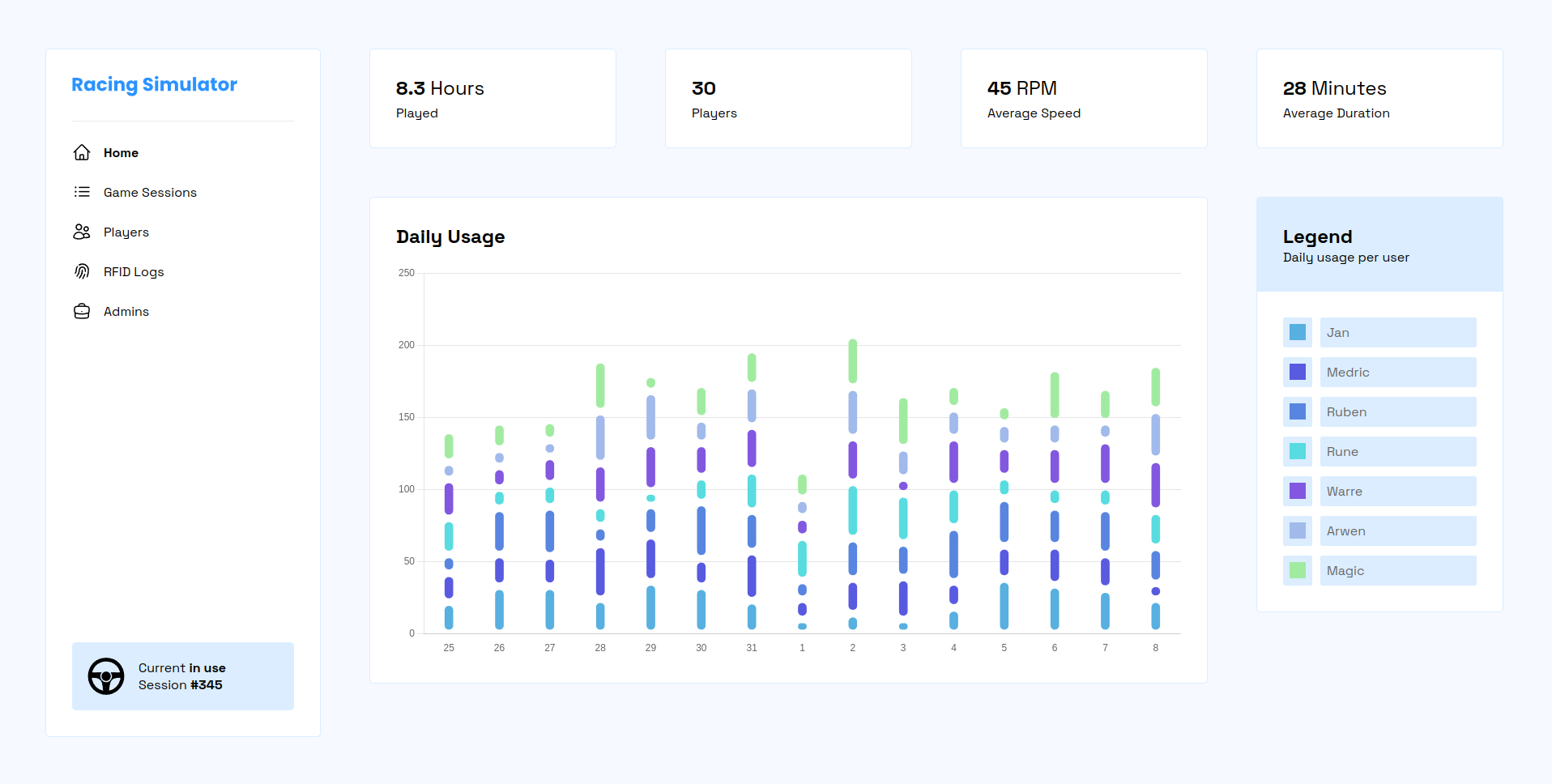This screenshot has width=1552, height=784.
Task: Toggle the Jan legend label
Action: (1398, 332)
